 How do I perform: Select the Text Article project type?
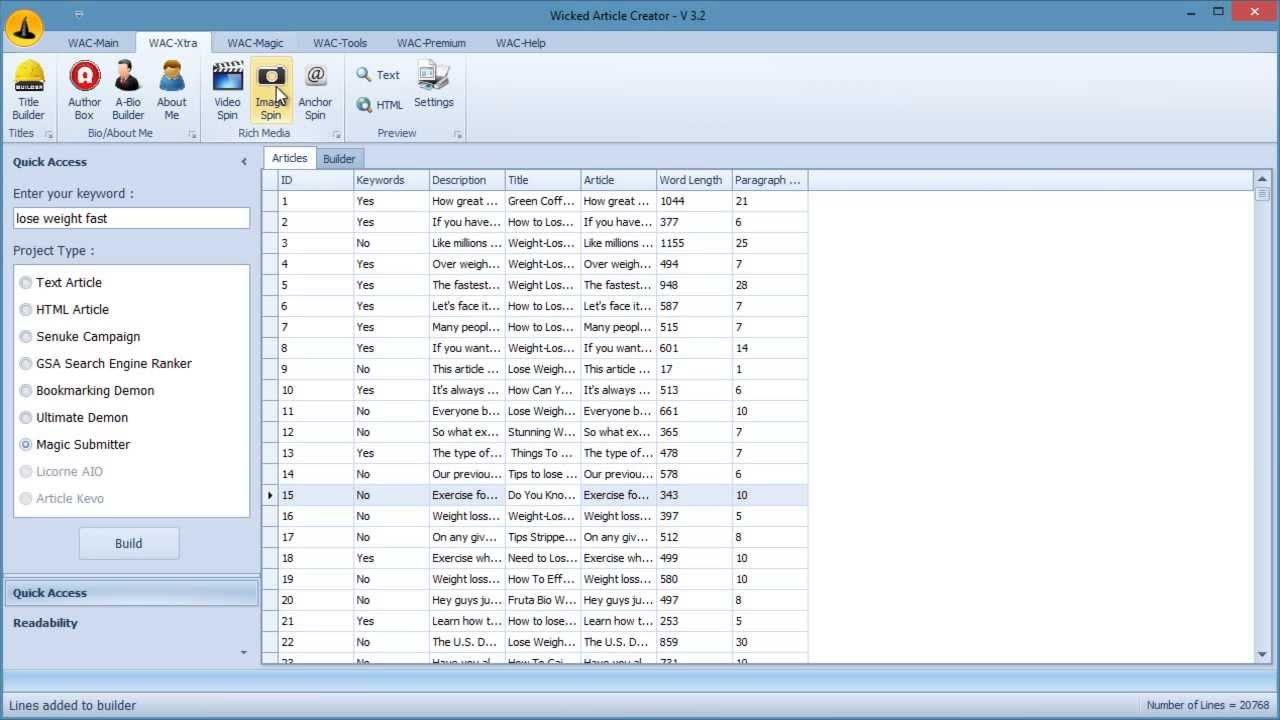pos(61,283)
